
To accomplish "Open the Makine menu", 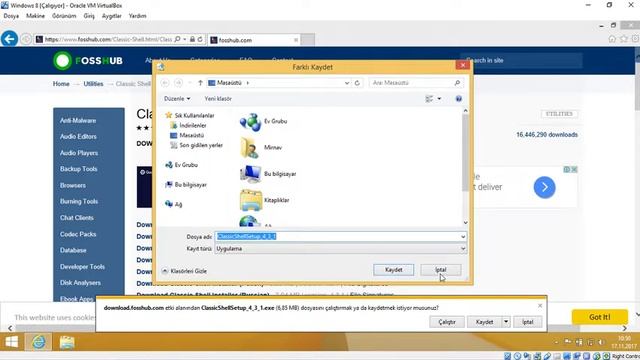I will (x=36, y=16).
